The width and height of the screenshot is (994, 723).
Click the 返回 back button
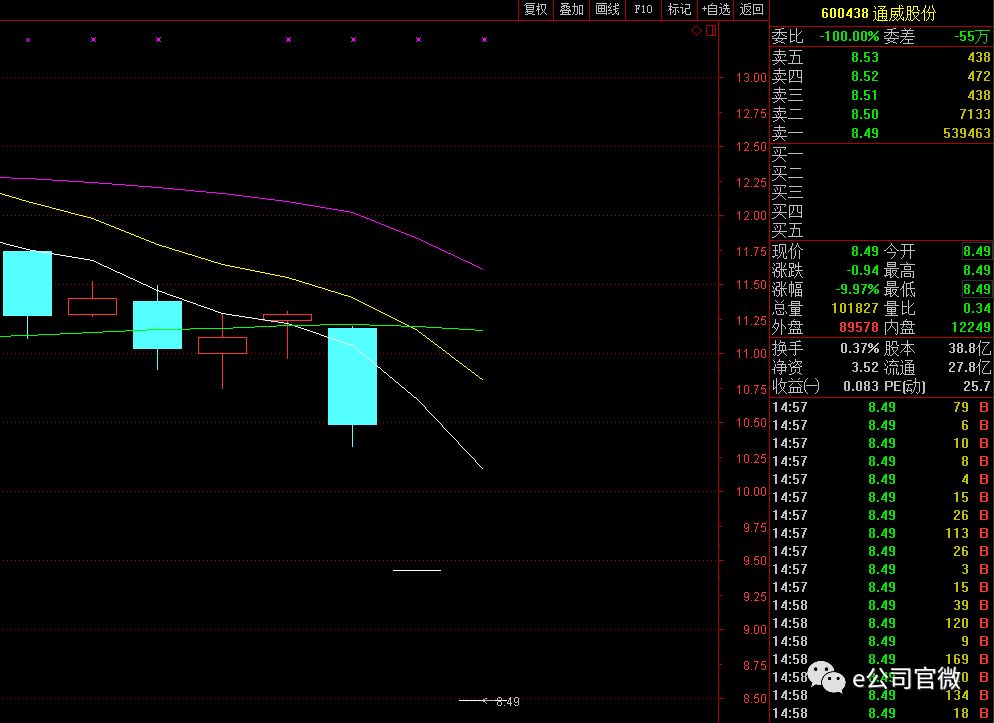pos(751,9)
